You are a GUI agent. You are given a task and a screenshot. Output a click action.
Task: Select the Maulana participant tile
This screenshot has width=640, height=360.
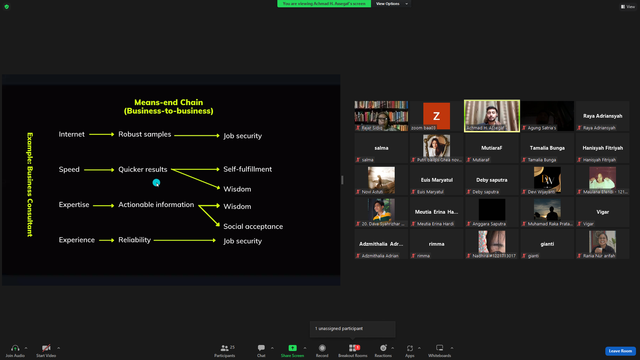pyautogui.click(x=602, y=180)
